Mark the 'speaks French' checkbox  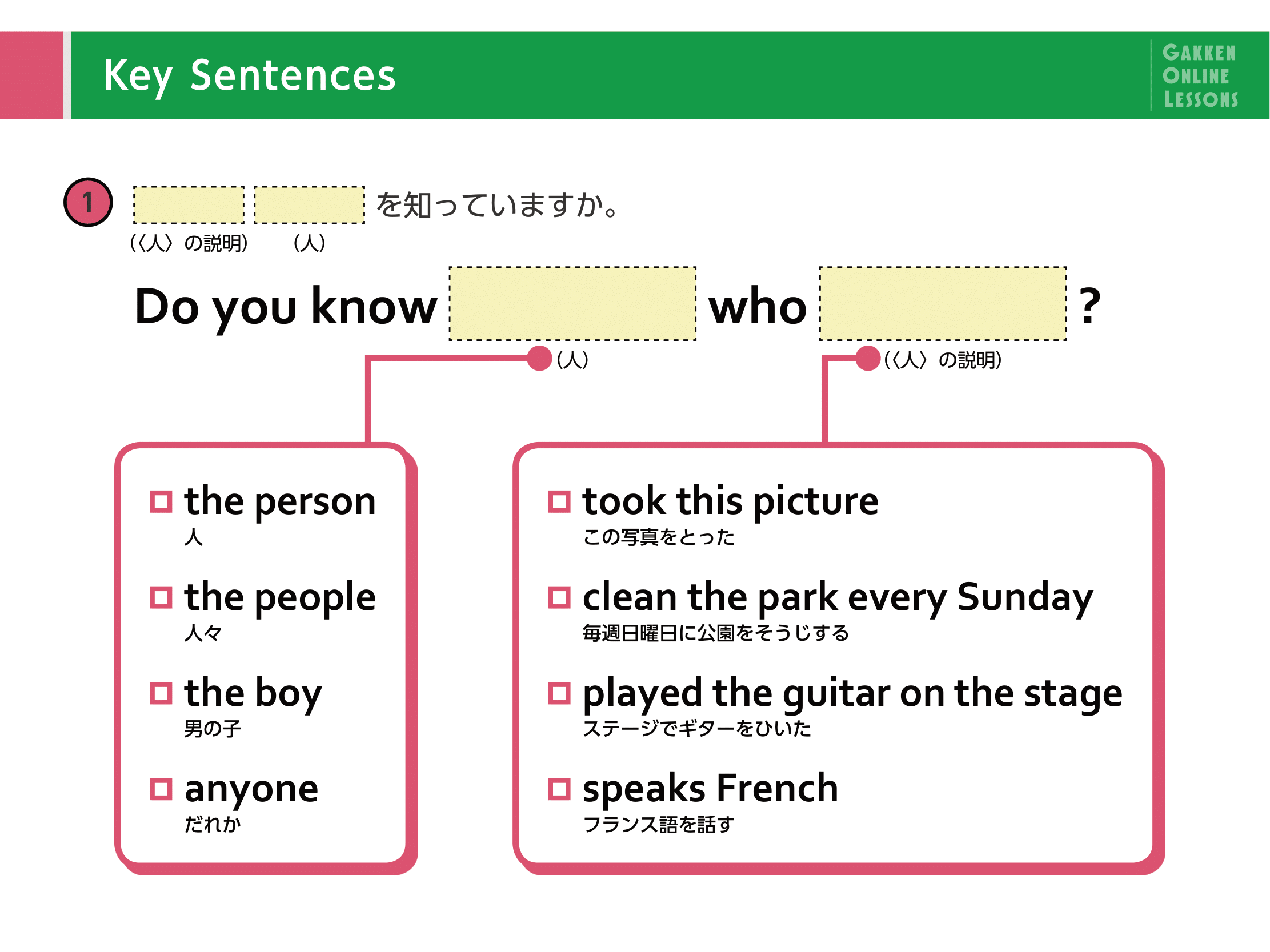point(559,789)
